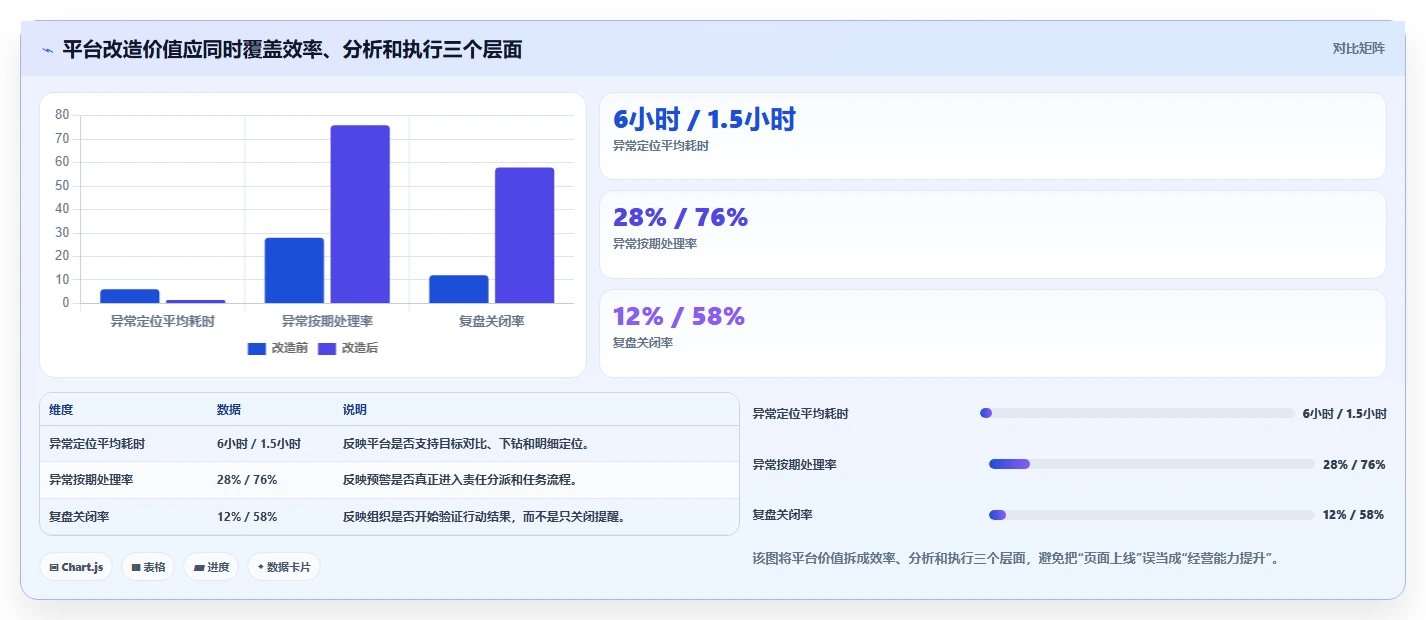The image size is (1426, 620).
Task: Click 异常定位平均耗时 label in the data card
Action: (x=661, y=146)
